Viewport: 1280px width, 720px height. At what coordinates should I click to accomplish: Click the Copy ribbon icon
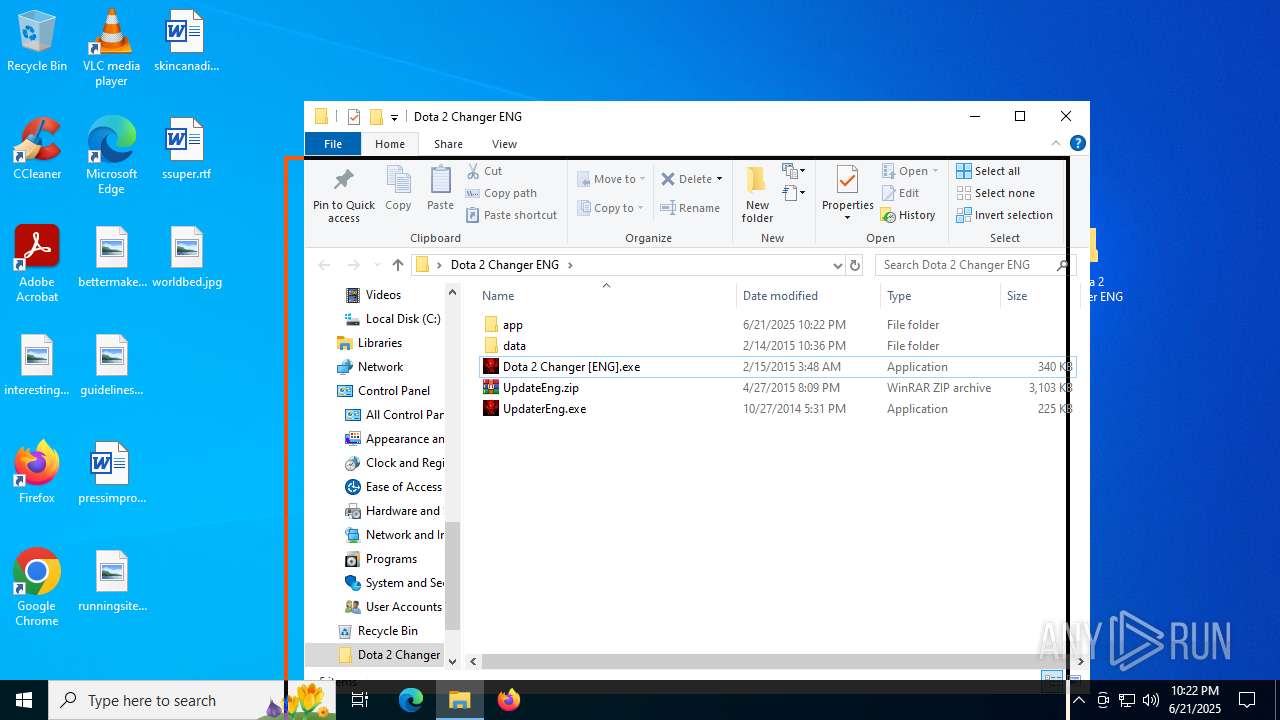click(398, 189)
